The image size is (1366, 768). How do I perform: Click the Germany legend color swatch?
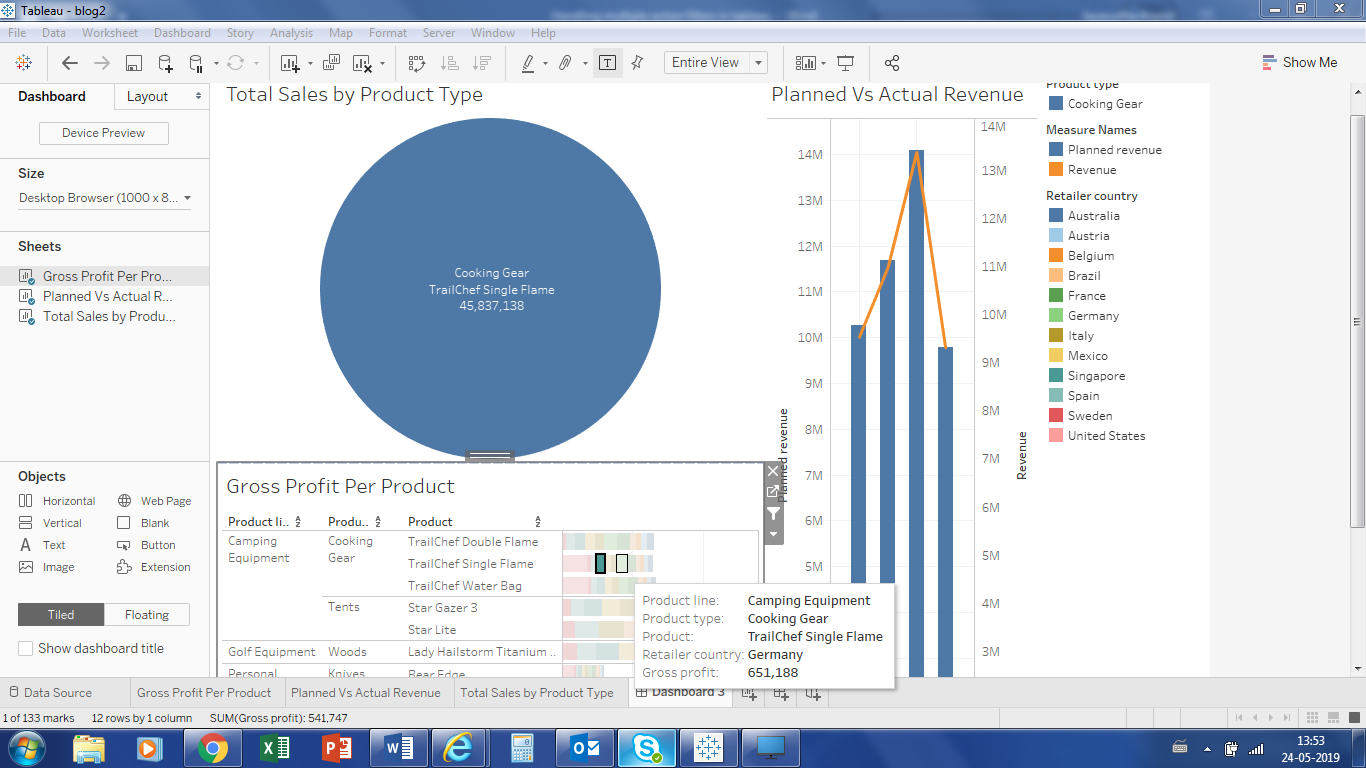[1055, 316]
